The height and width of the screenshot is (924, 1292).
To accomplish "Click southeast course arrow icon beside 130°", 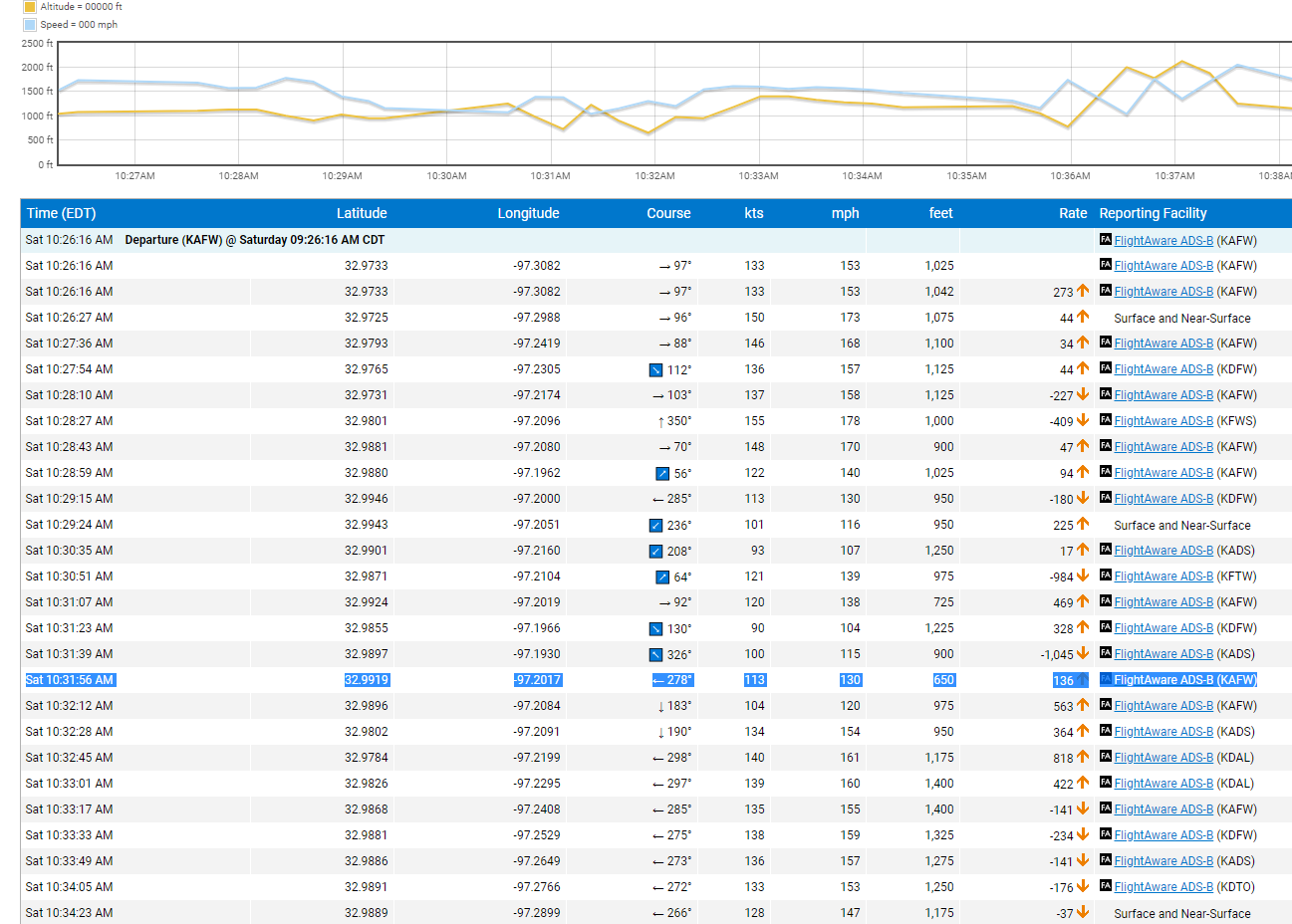I will 655,629.
